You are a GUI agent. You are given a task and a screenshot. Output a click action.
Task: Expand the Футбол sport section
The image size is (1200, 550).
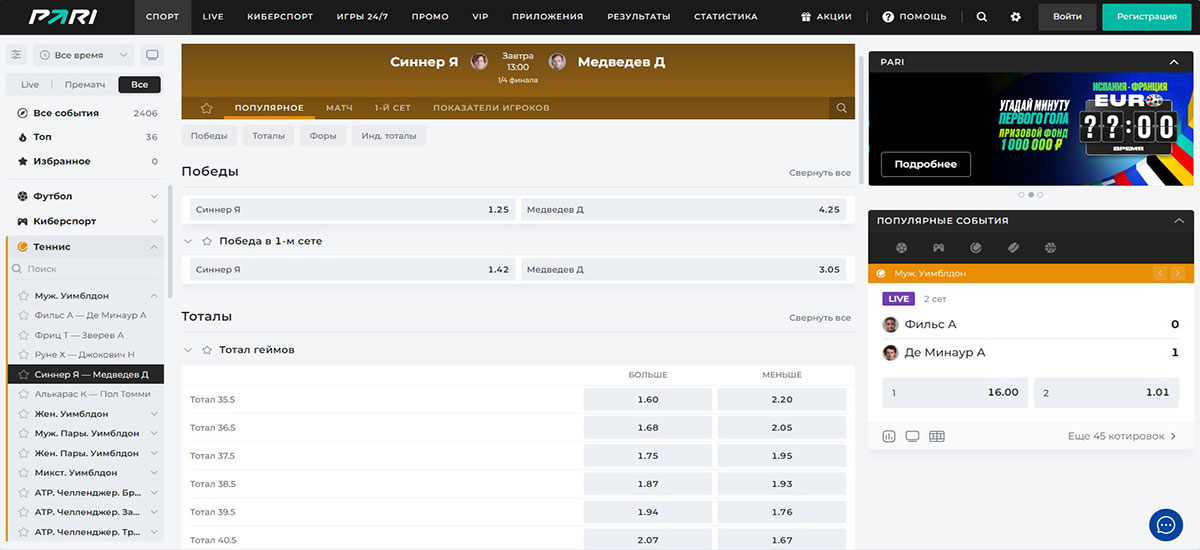click(154, 196)
